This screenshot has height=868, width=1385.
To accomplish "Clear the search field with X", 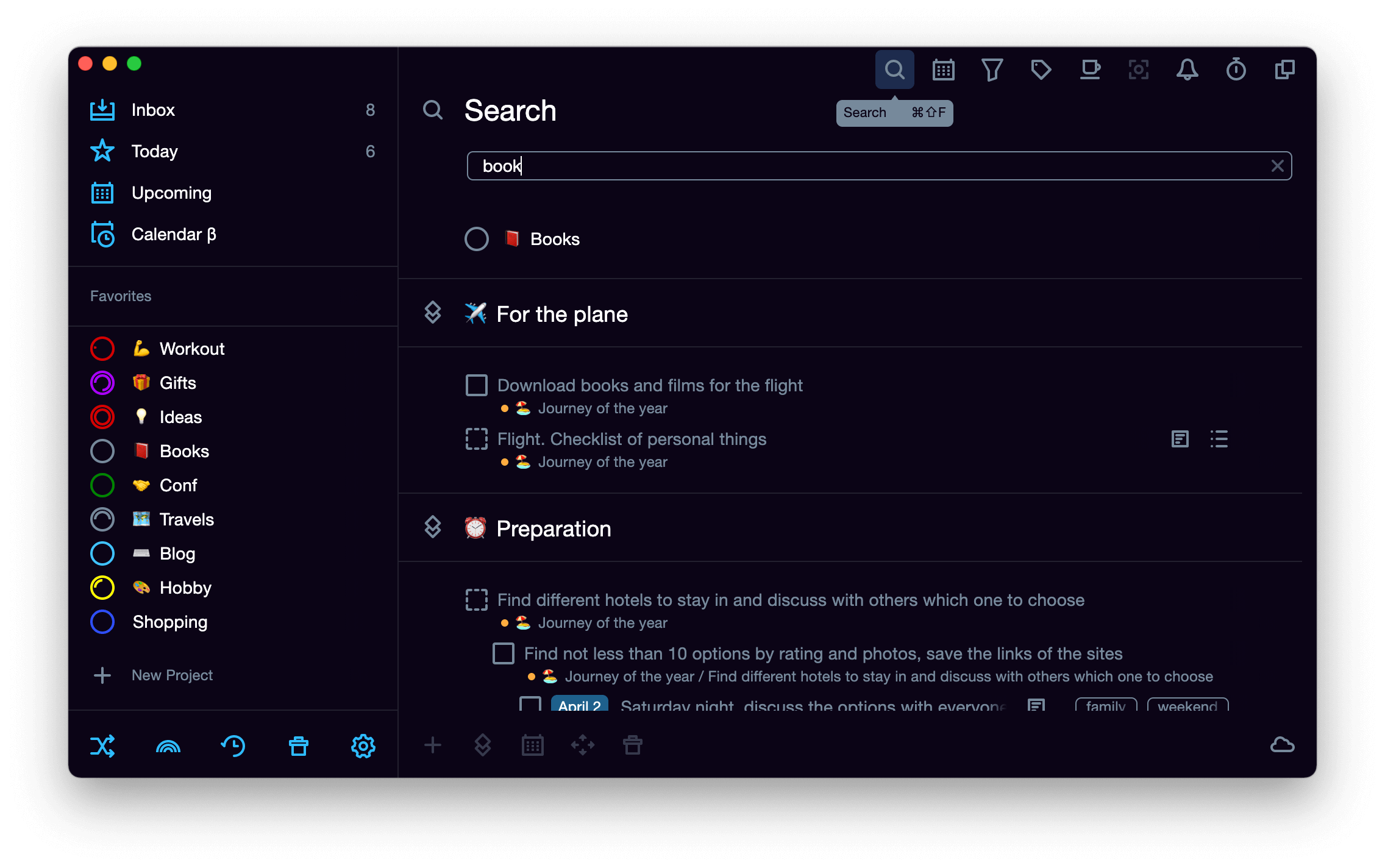I will (x=1278, y=166).
